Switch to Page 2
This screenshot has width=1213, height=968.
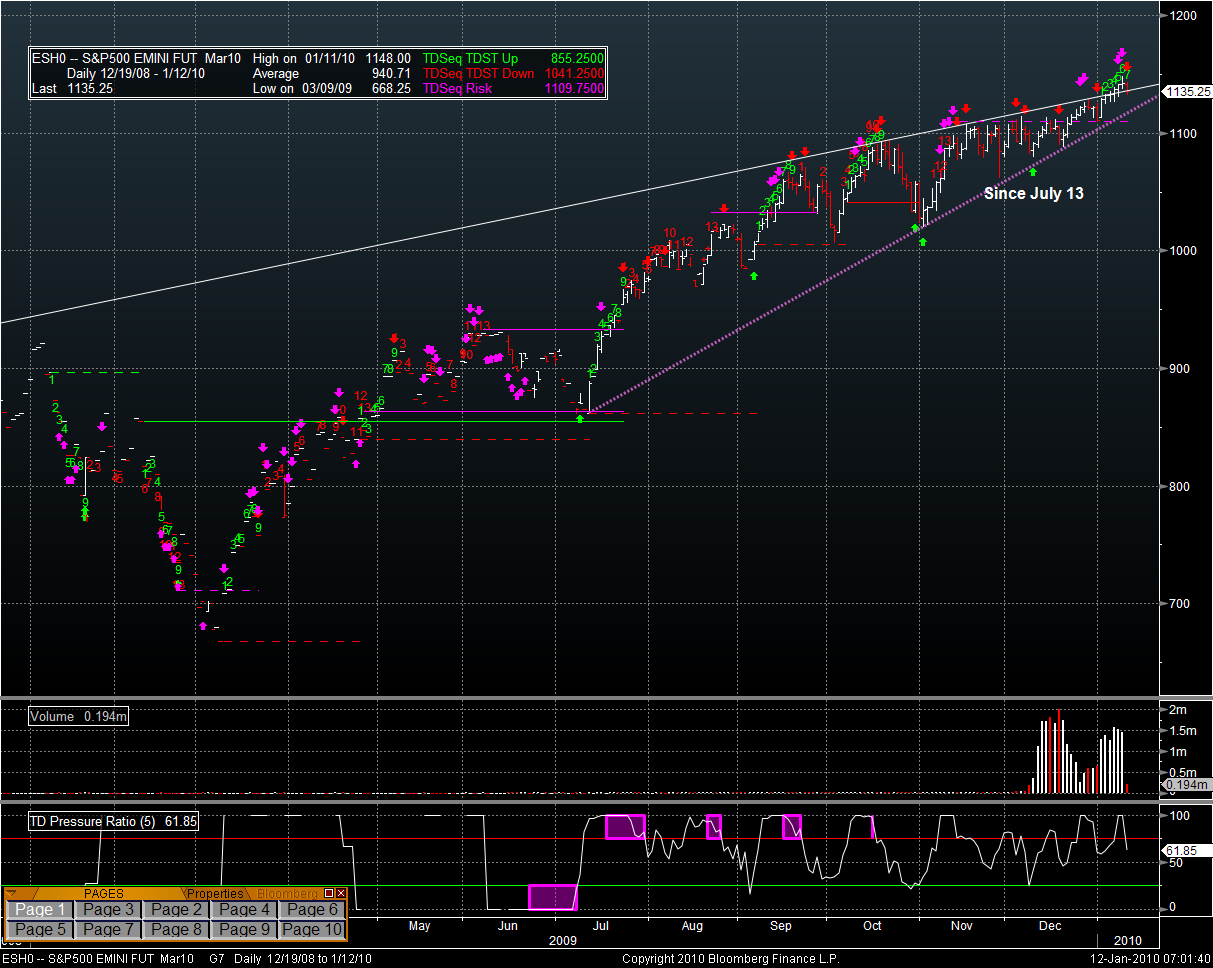pos(176,909)
